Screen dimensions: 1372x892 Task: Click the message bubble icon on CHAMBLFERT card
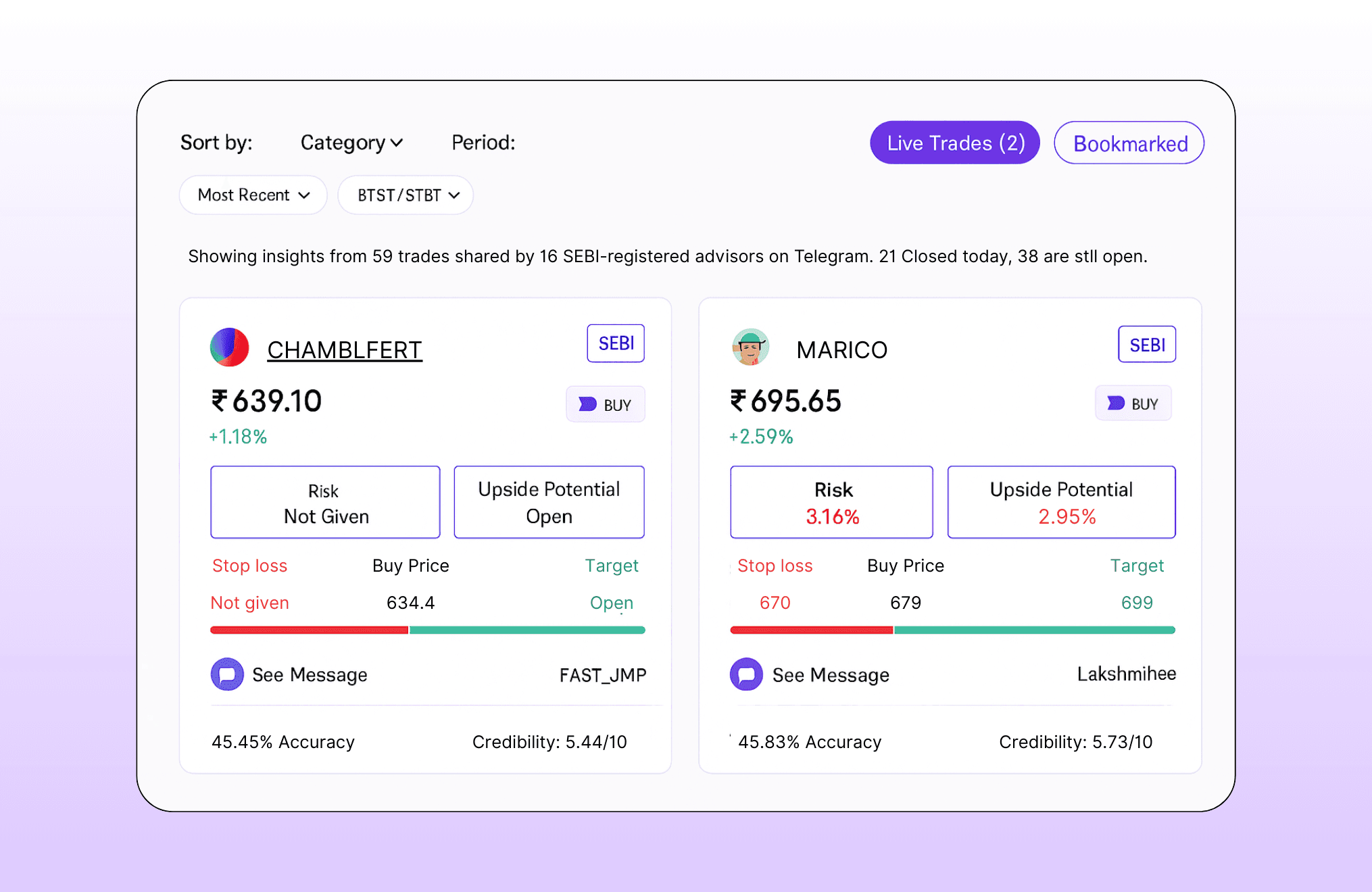pyautogui.click(x=227, y=674)
